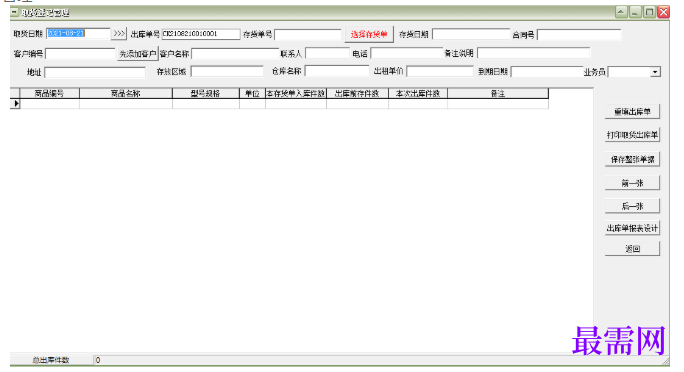684x372 pixels.
Task: Click the 先添加客户 button
Action: (137, 54)
